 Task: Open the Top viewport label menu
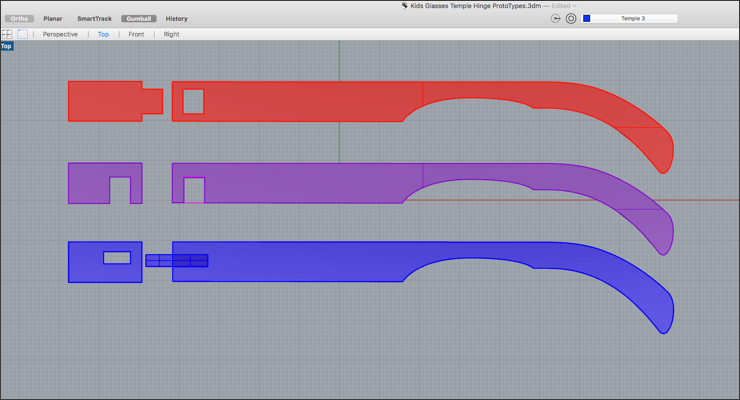pyautogui.click(x=7, y=46)
